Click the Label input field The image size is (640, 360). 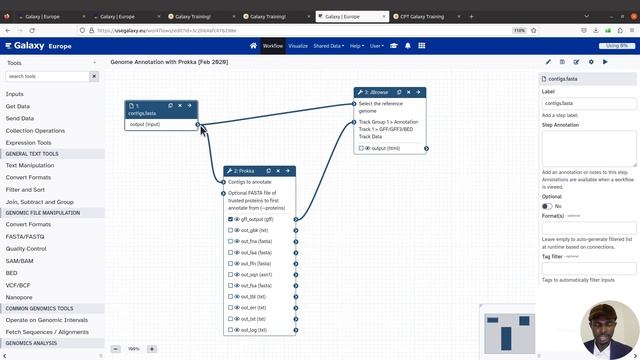tap(589, 103)
